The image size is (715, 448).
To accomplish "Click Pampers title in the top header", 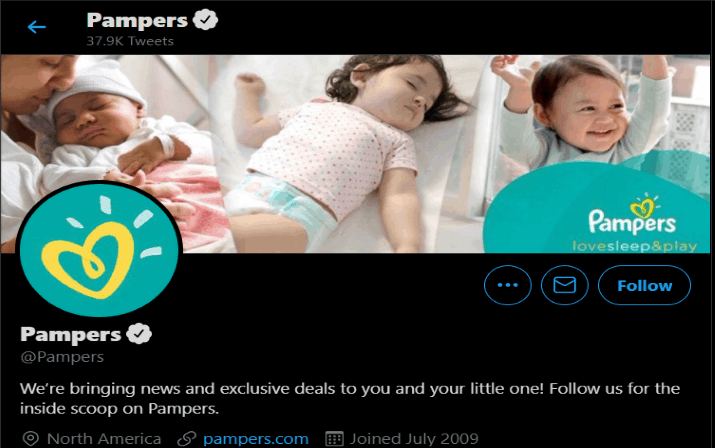I will tap(137, 21).
